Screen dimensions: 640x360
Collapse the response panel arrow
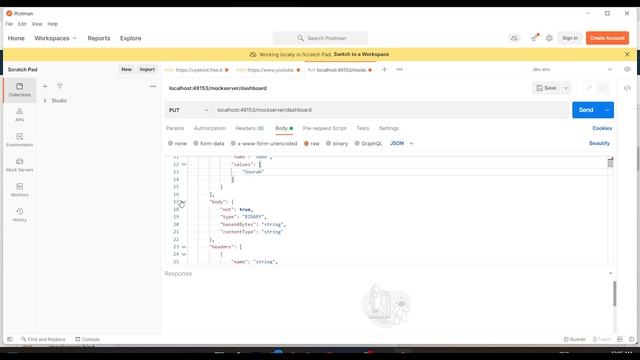610,273
